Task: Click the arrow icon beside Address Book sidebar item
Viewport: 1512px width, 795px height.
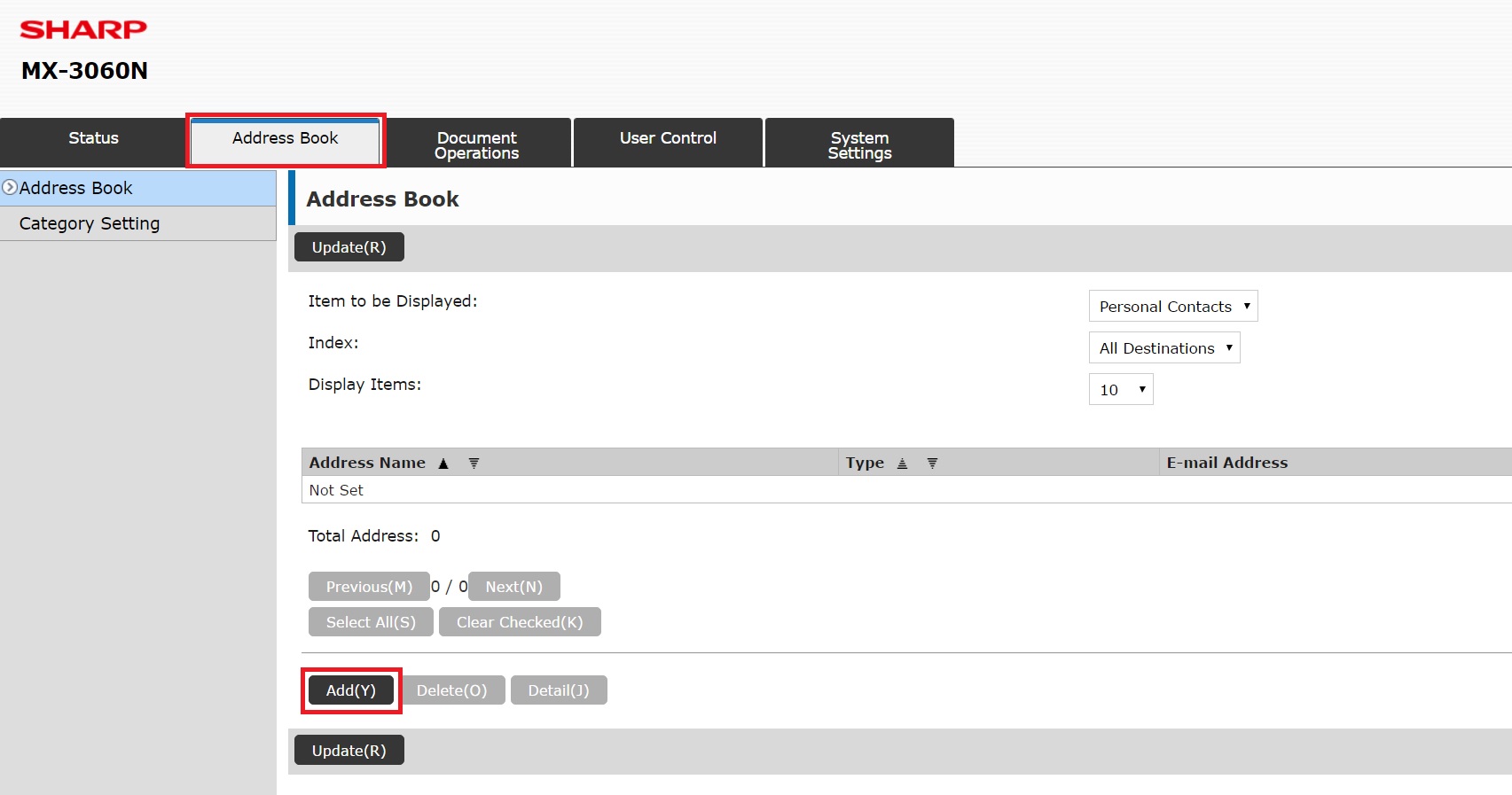Action: point(10,187)
